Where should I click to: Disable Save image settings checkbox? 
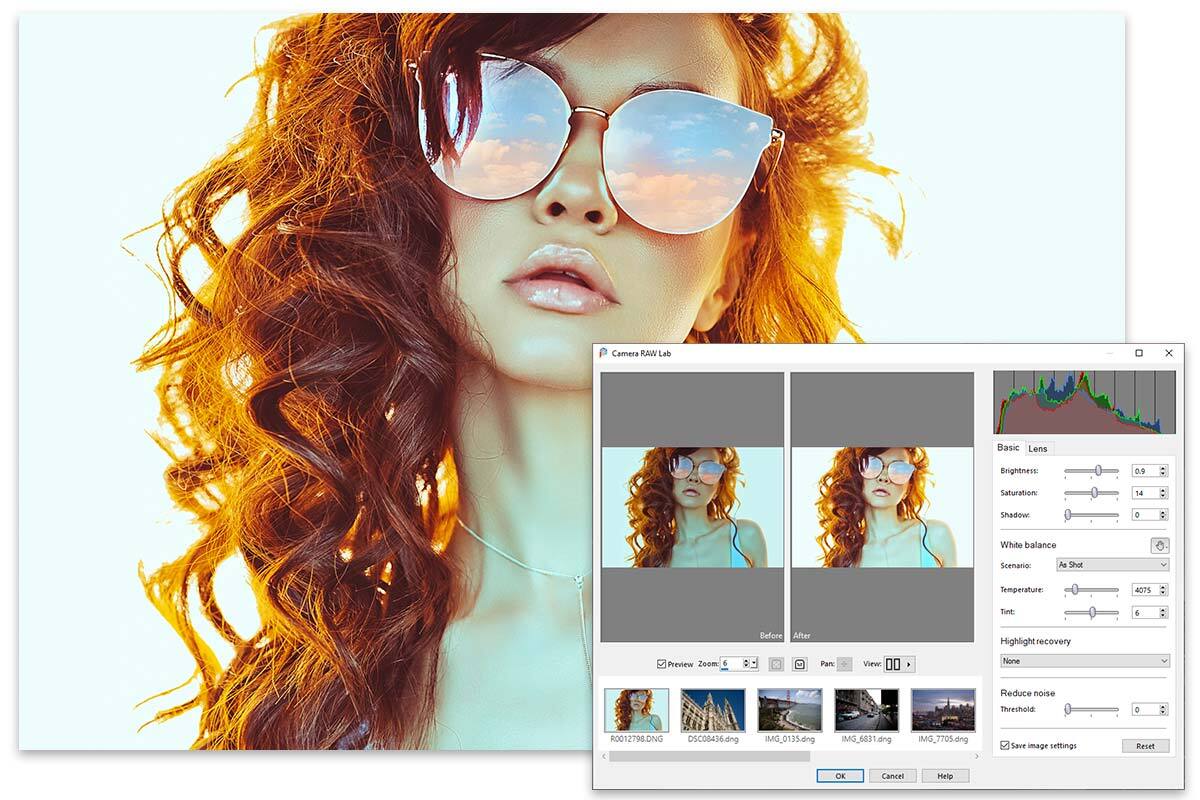tap(1005, 746)
